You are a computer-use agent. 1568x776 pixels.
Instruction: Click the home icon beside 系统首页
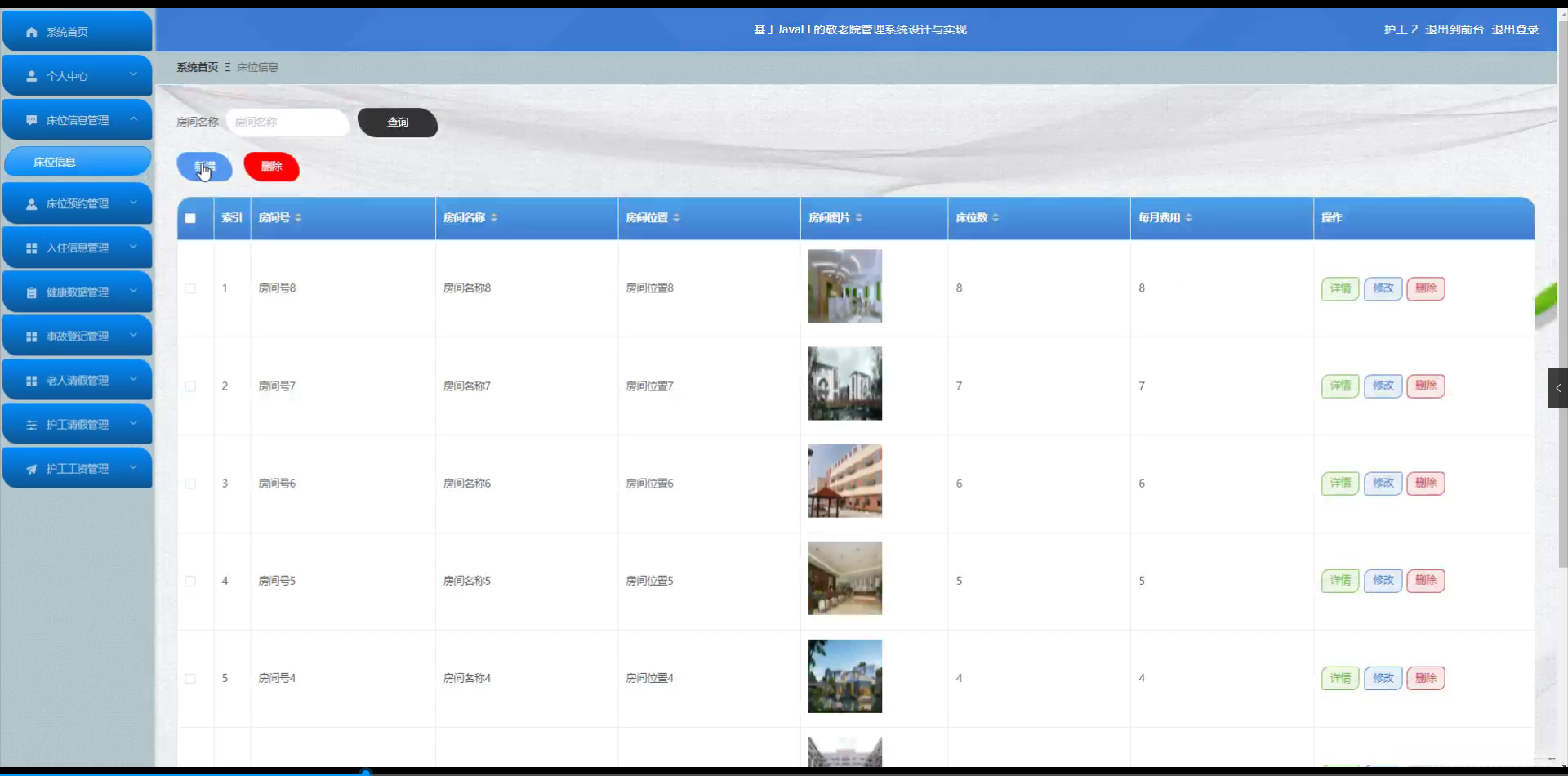point(32,32)
